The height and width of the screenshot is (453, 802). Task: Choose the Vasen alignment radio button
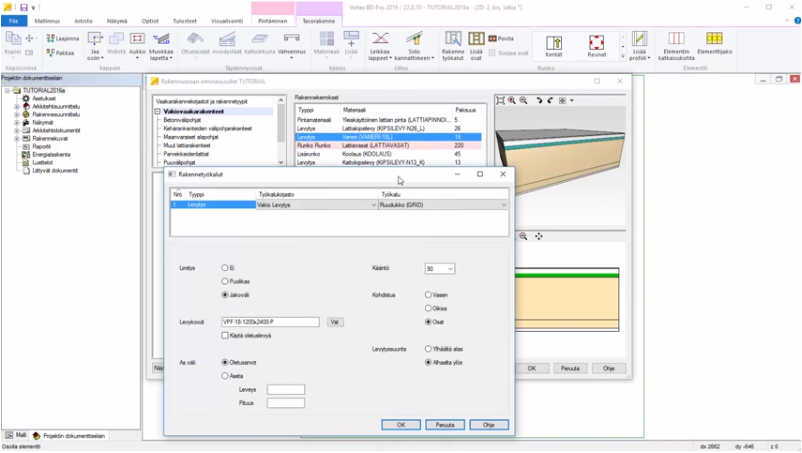click(x=428, y=295)
